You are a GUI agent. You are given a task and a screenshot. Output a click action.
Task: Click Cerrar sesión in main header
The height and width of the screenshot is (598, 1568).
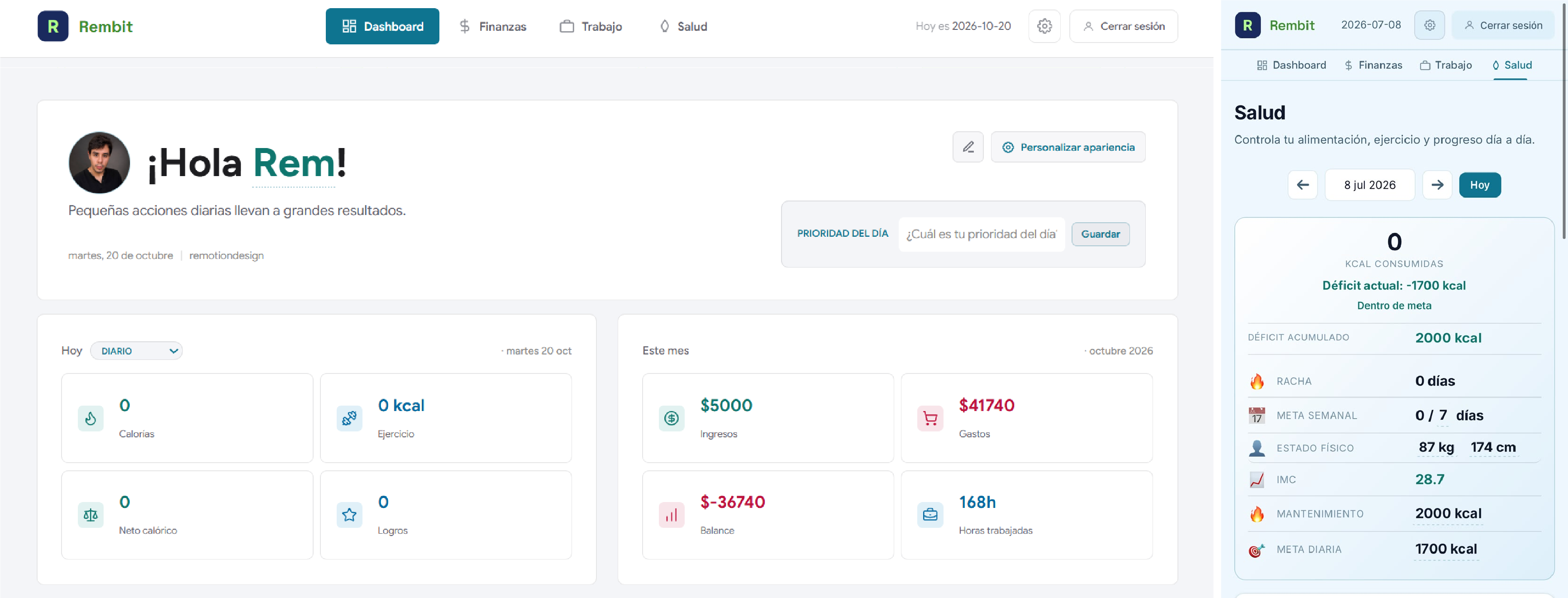tap(1124, 26)
